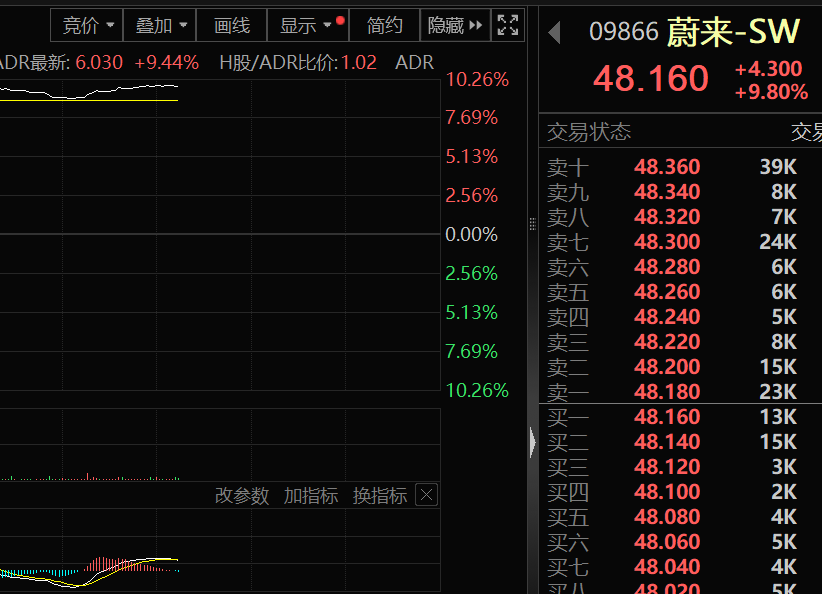Image resolution: width=822 pixels, height=594 pixels.
Task: Open the 叠加 overlay dropdown
Action: [159, 25]
